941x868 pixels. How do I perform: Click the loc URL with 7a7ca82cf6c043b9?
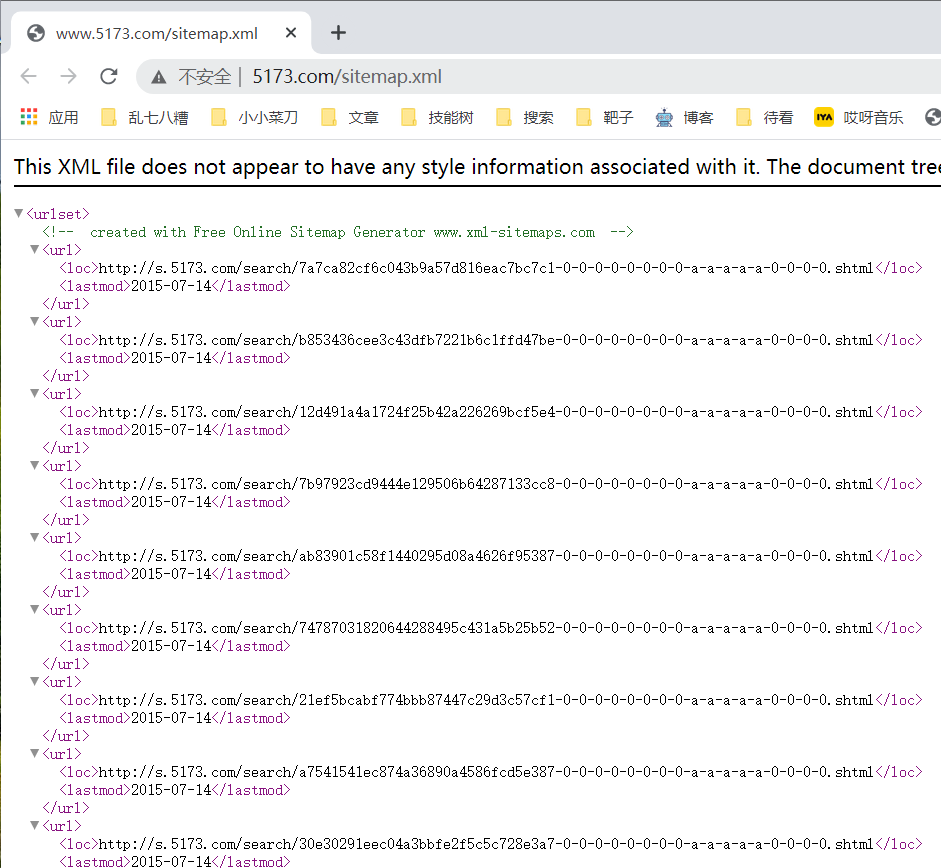[486, 268]
